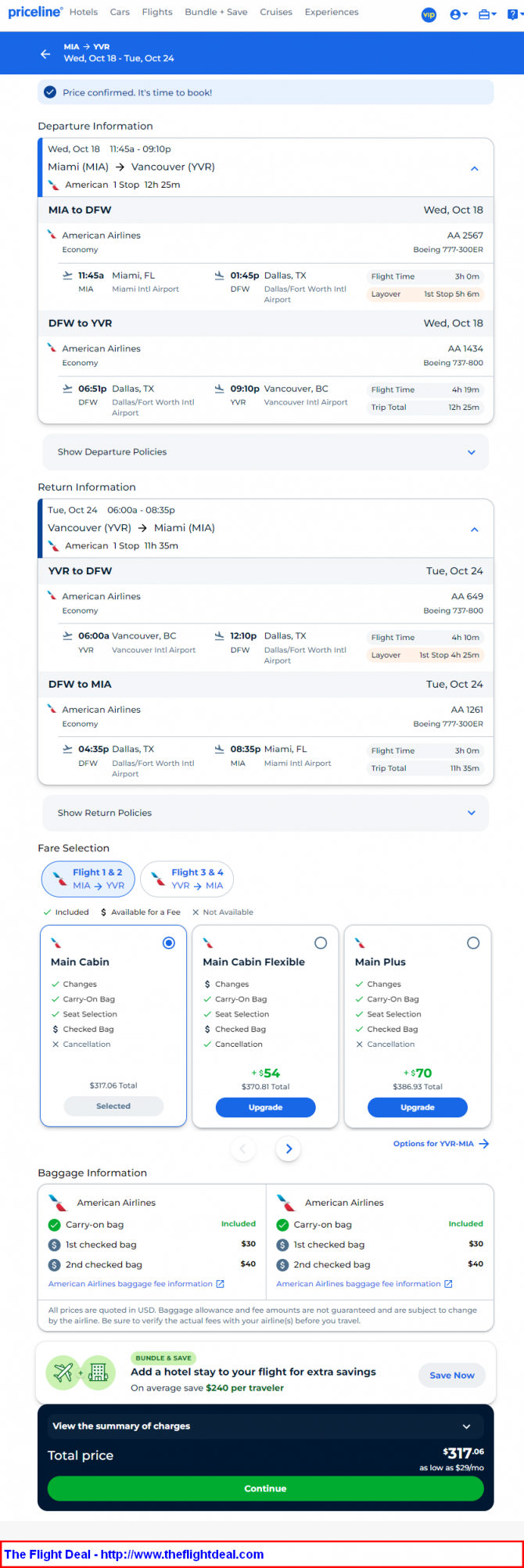
Task: Open the Experiences menu item
Action: pos(332,12)
